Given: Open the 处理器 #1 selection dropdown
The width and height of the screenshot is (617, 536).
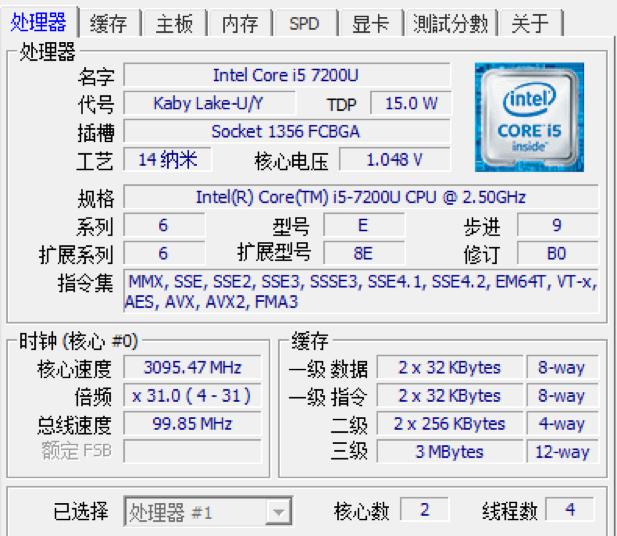Looking at the screenshot, I should (x=208, y=512).
